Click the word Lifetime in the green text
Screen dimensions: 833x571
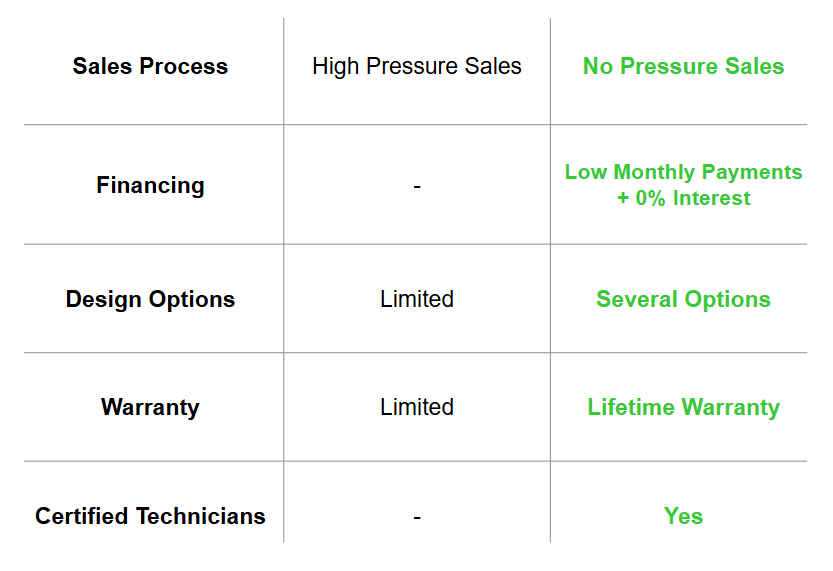coord(631,407)
